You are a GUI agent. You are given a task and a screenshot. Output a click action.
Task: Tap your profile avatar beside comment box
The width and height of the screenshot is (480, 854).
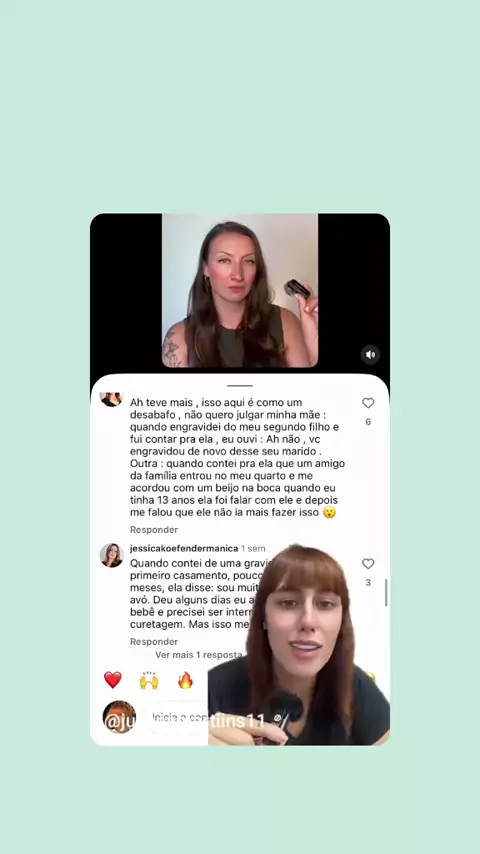(x=119, y=717)
